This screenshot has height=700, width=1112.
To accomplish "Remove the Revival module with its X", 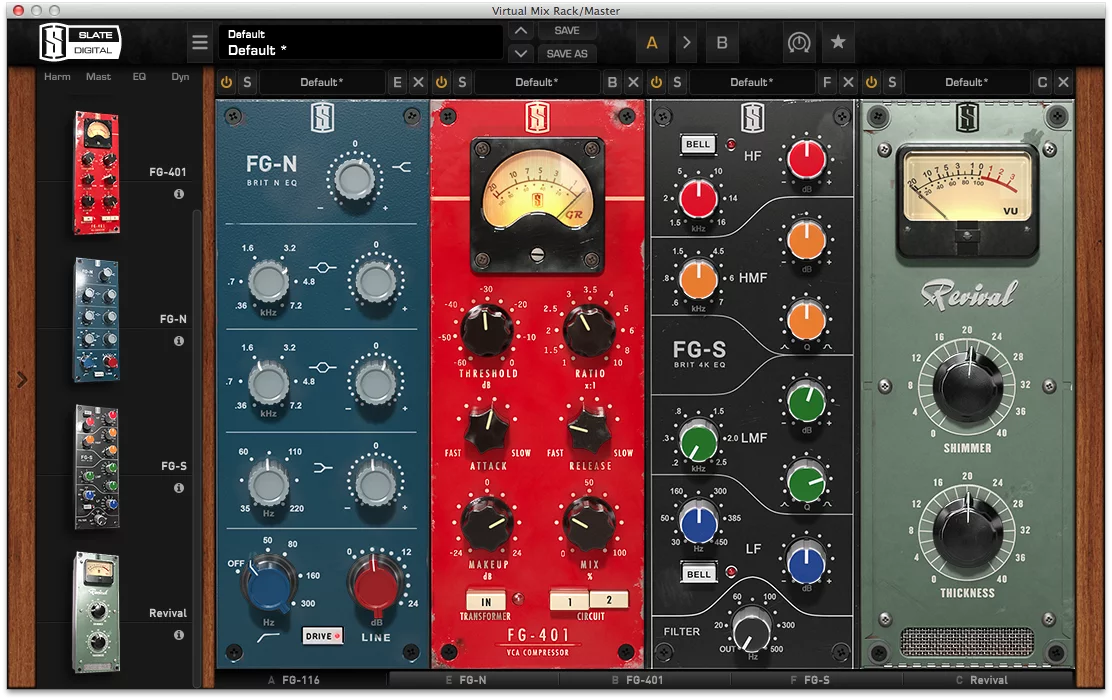I will click(x=1063, y=82).
